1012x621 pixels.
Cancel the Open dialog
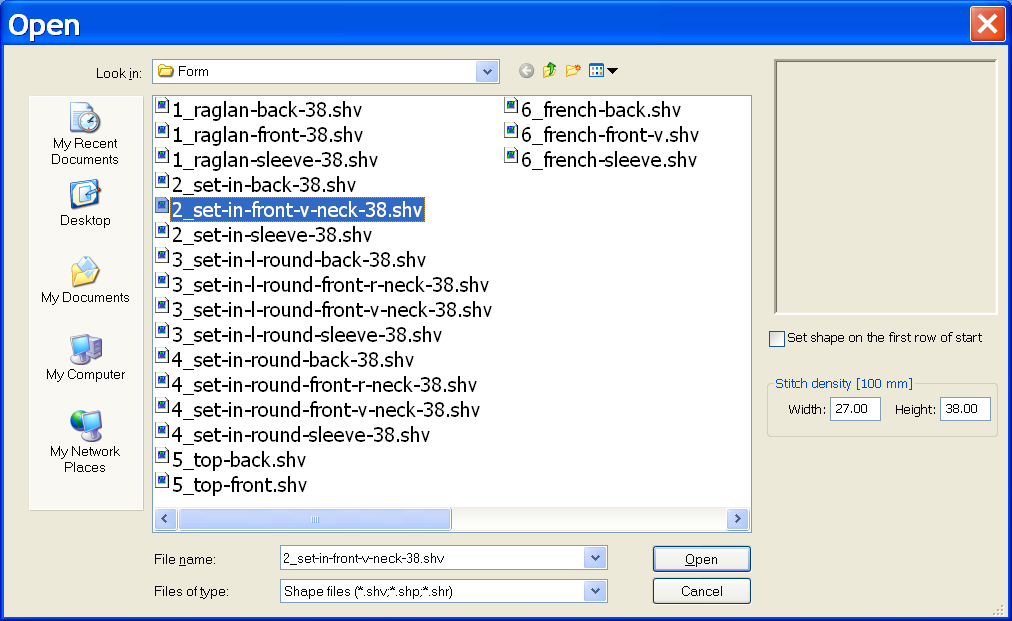pyautogui.click(x=701, y=591)
